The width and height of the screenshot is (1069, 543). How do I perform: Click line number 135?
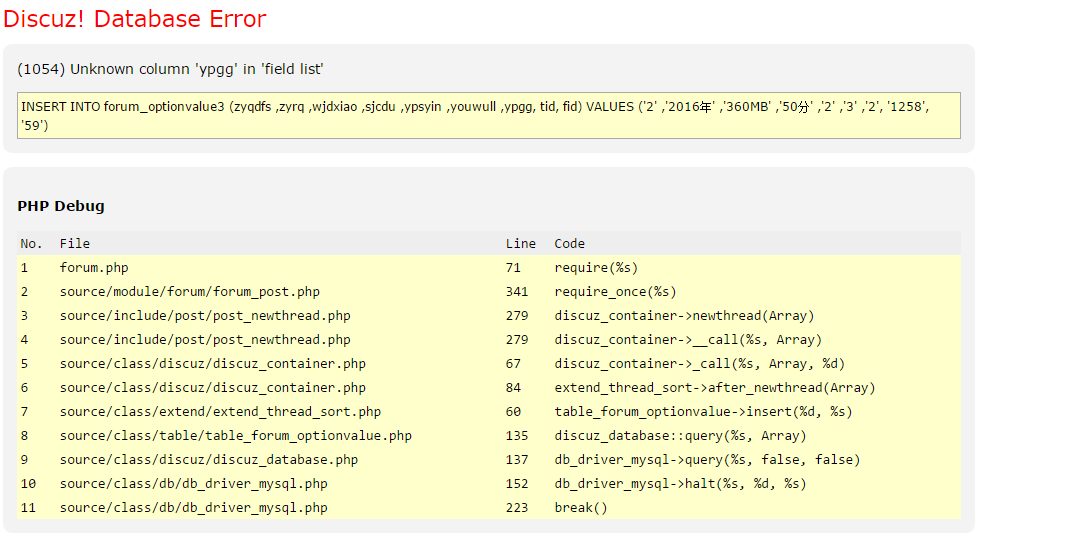(517, 435)
